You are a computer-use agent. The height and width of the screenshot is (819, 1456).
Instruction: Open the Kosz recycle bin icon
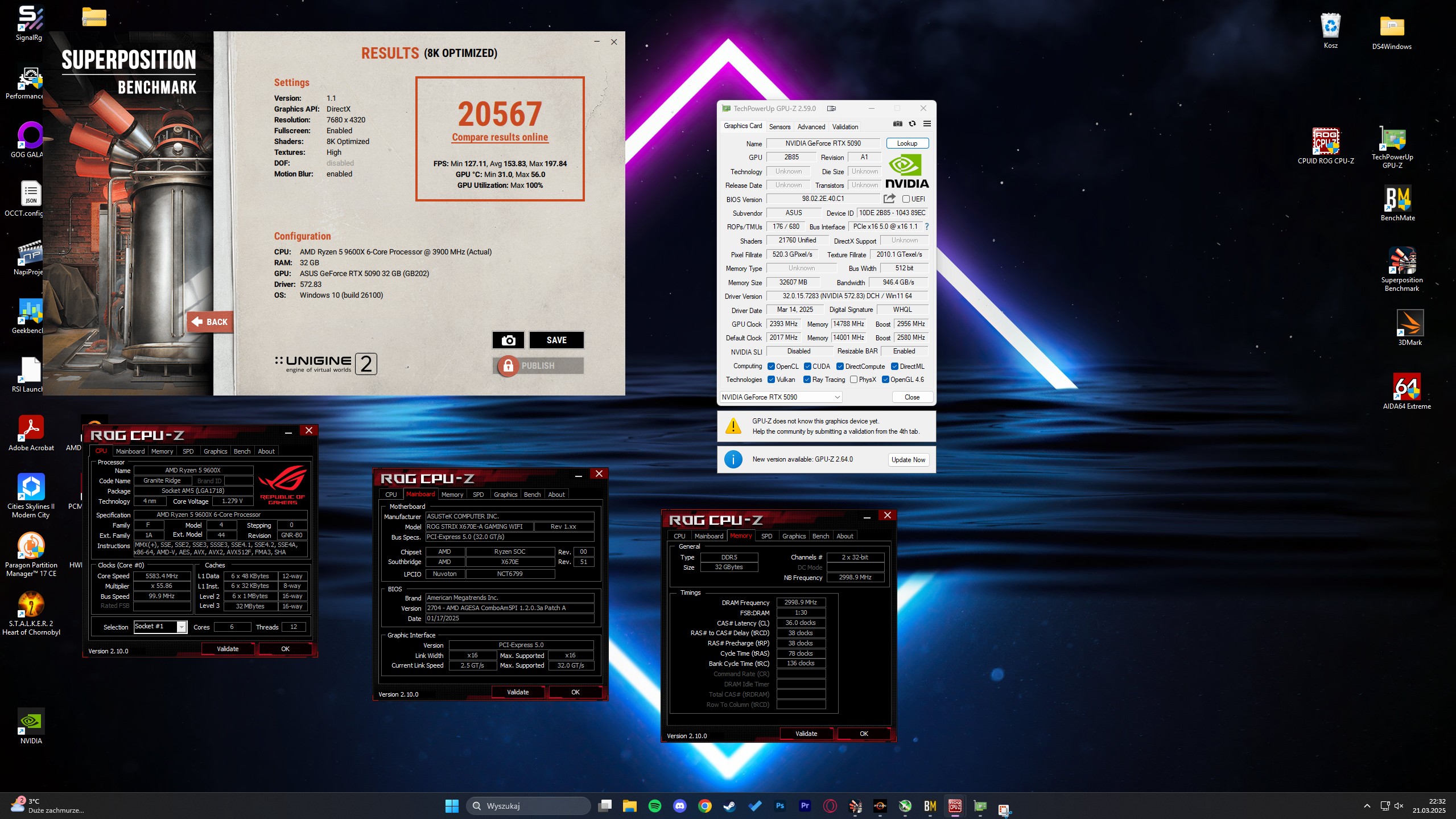point(1330,31)
